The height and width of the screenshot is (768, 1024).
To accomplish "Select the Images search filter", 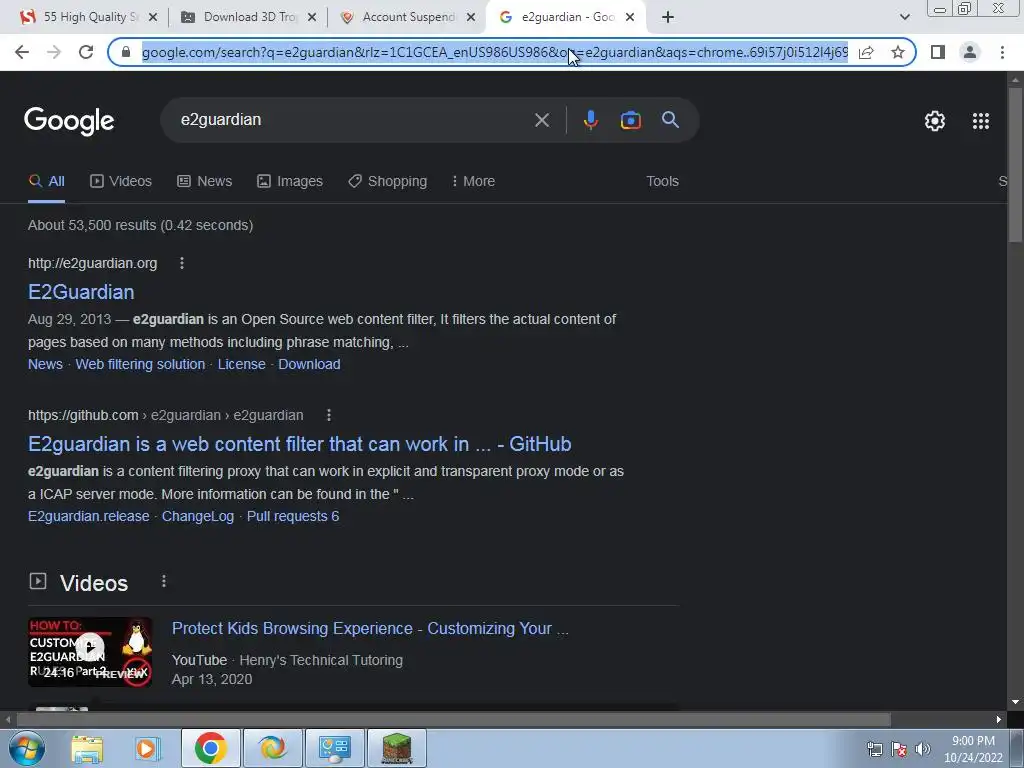I will coord(290,182).
